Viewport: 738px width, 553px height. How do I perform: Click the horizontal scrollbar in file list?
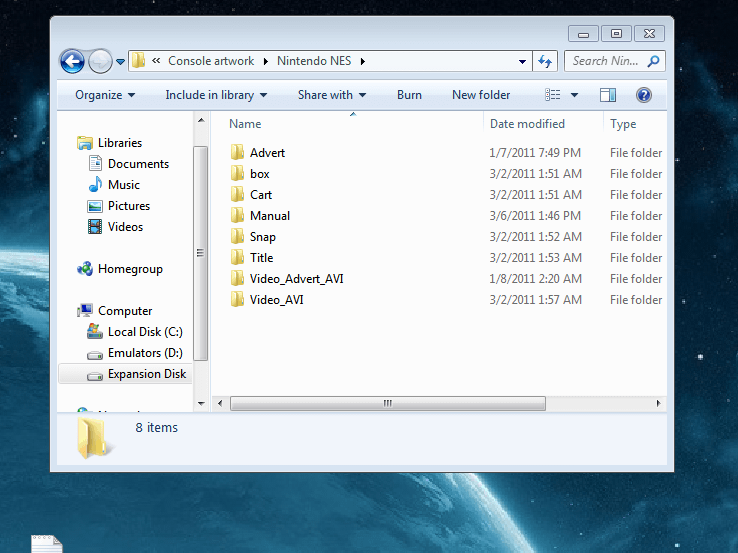pos(388,403)
